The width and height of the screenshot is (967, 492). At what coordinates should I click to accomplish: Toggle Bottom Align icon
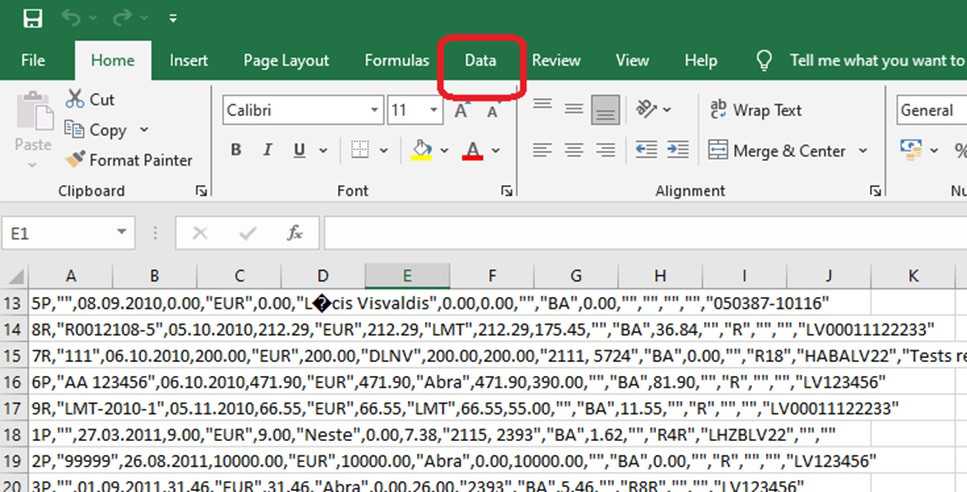point(605,110)
